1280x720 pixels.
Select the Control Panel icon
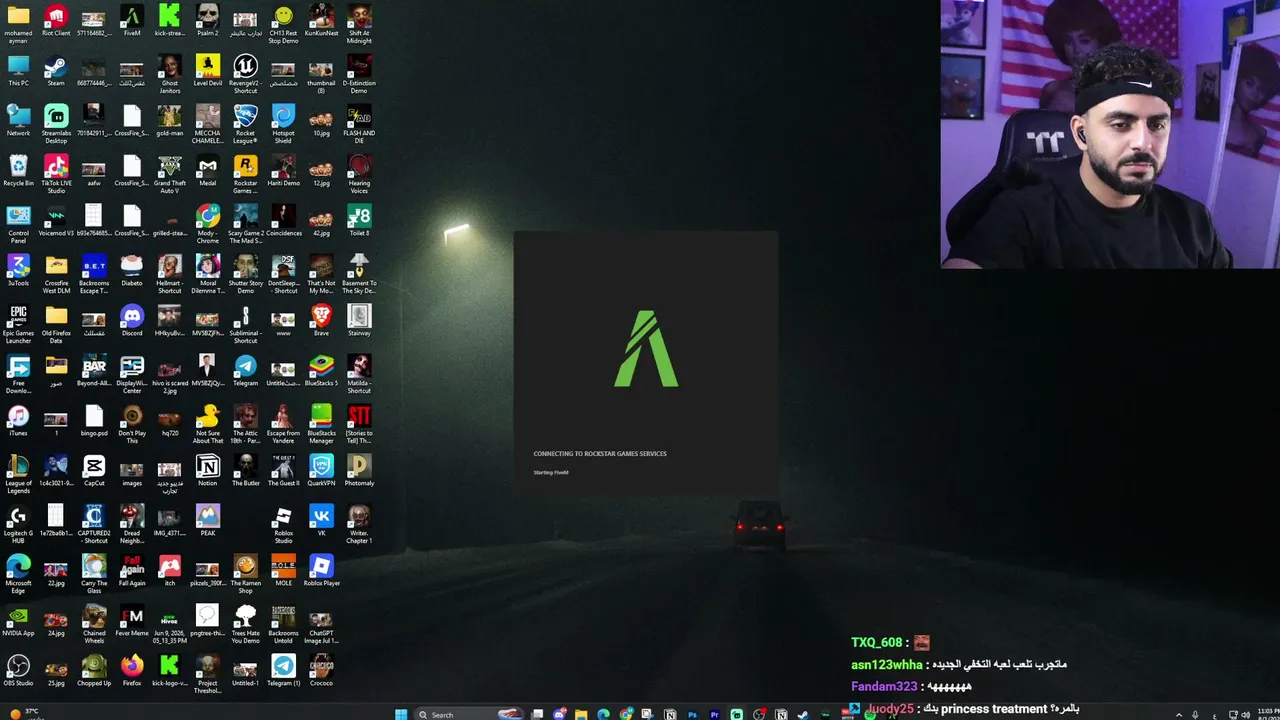point(18,225)
